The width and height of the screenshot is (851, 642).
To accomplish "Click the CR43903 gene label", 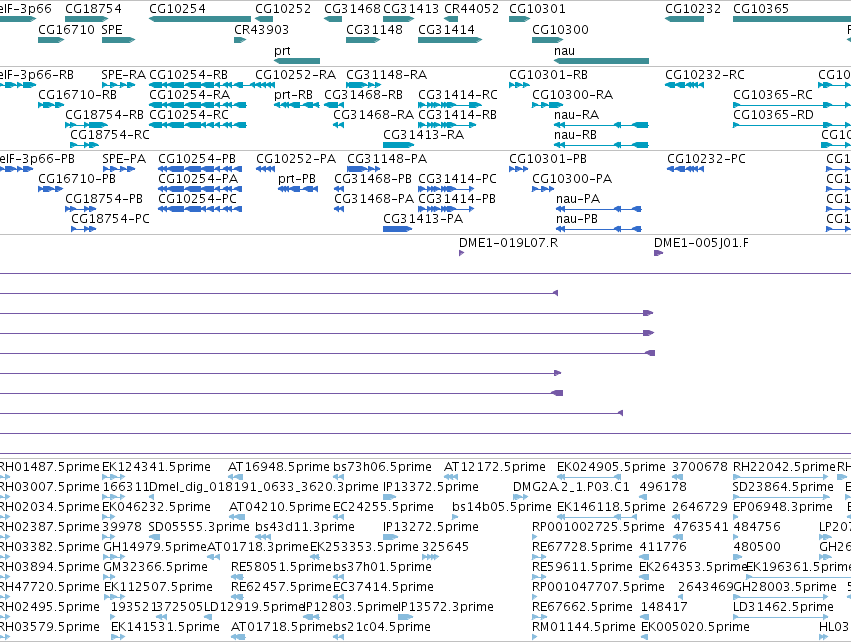I will pyautogui.click(x=262, y=29).
